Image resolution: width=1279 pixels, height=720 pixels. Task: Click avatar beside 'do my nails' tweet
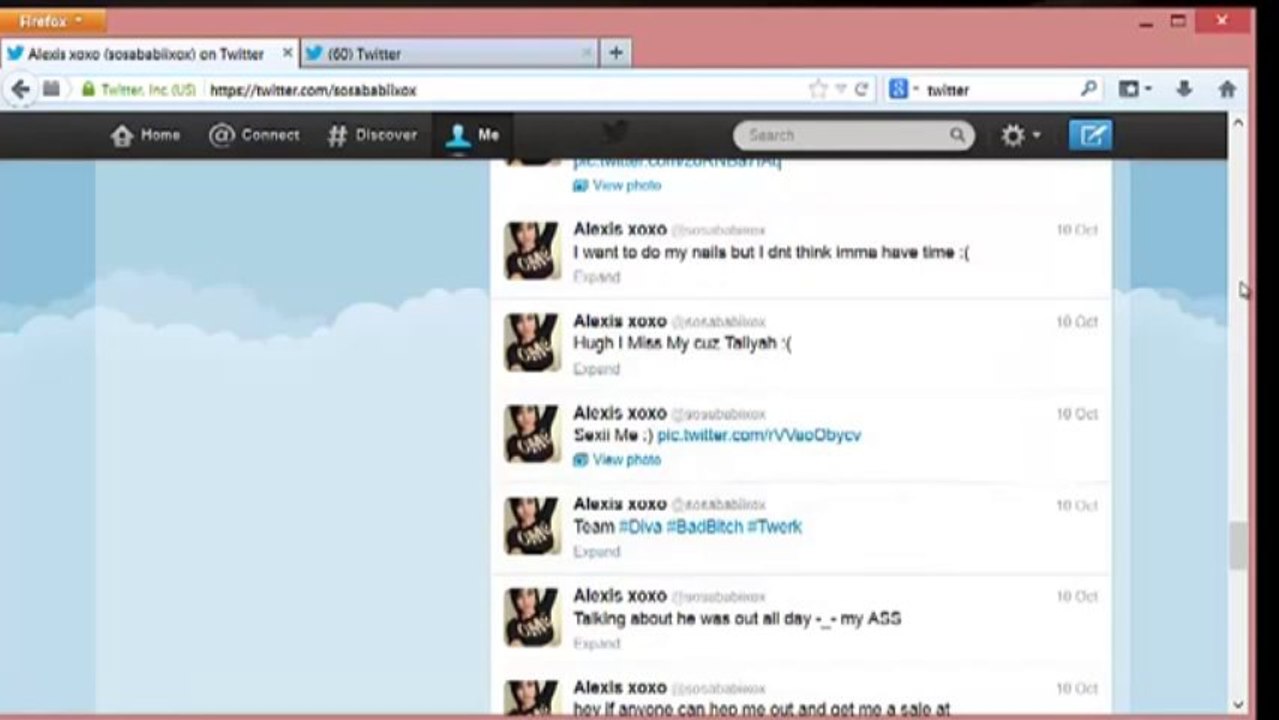[x=532, y=250]
